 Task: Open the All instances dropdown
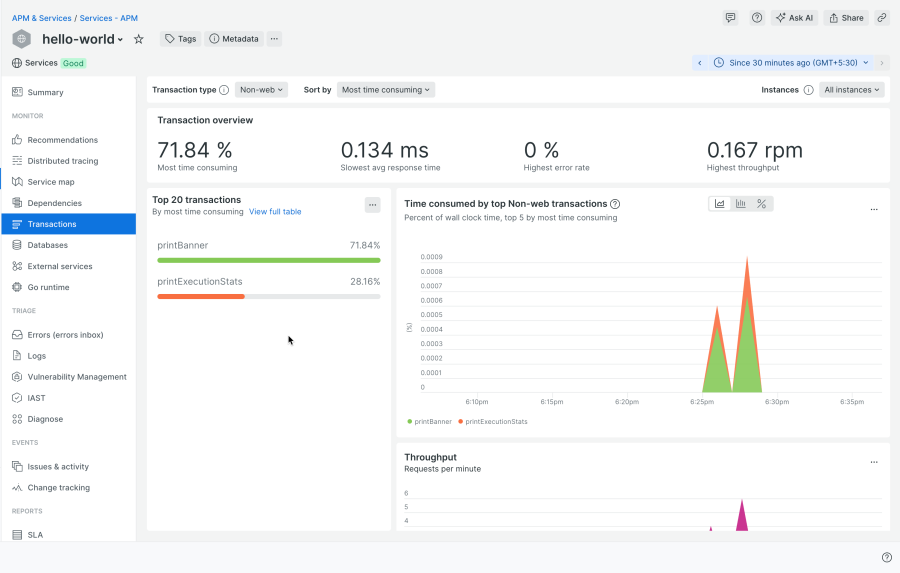[852, 90]
